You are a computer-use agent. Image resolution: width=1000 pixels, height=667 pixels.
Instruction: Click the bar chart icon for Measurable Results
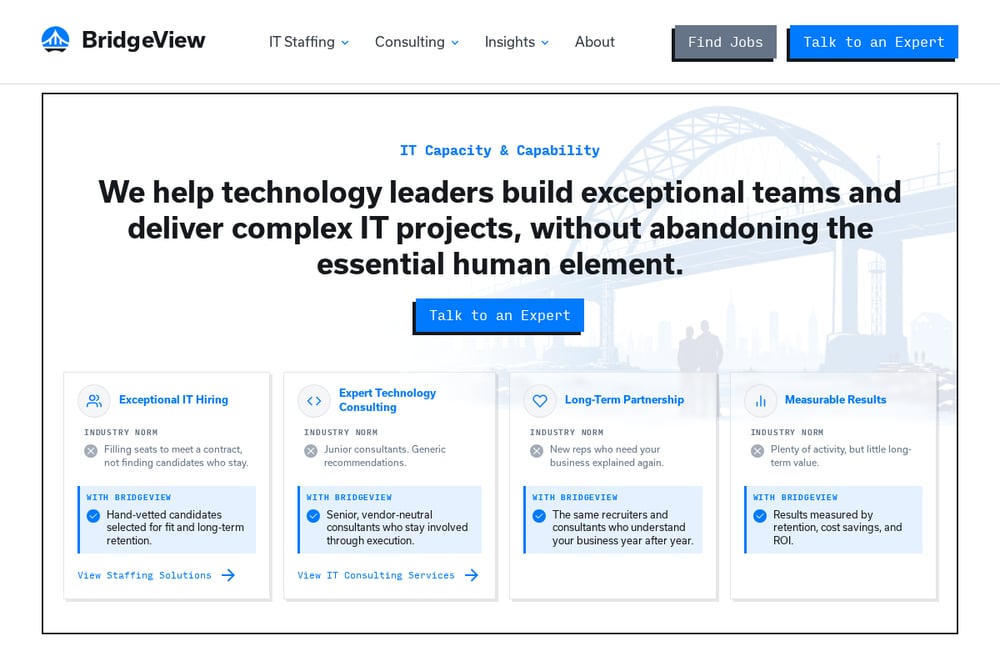[x=760, y=400]
